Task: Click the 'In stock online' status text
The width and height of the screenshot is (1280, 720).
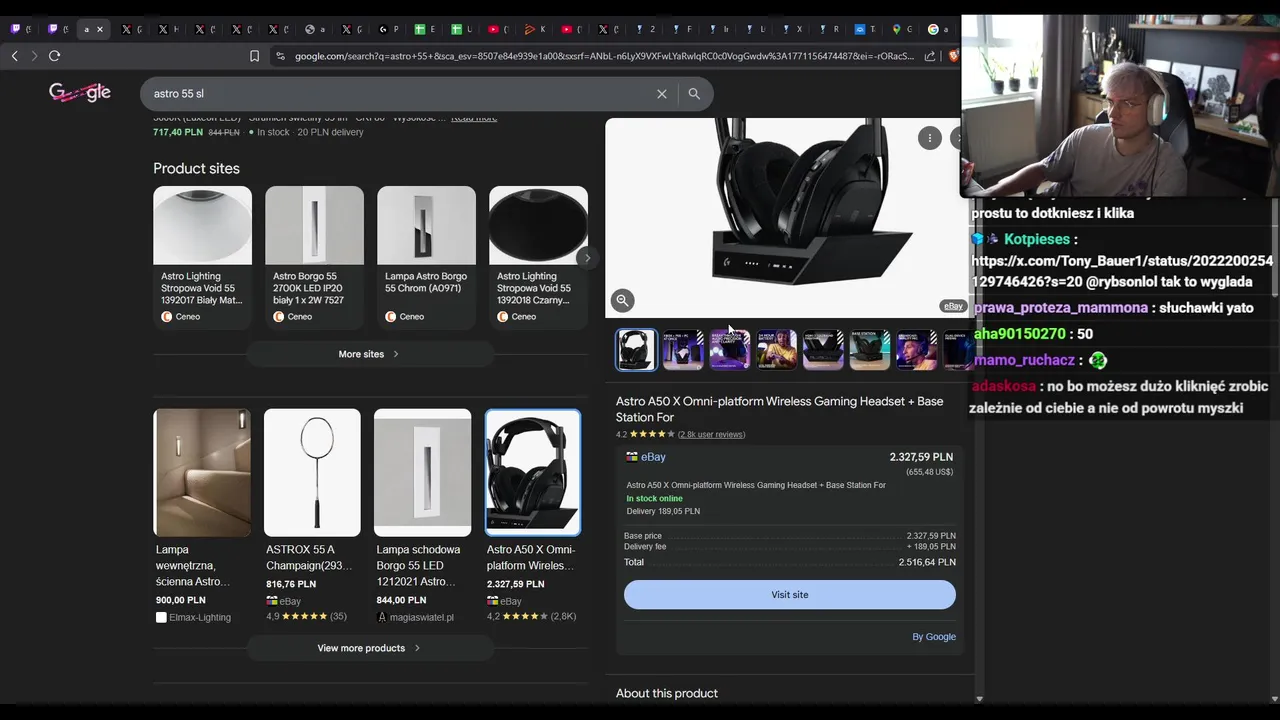Action: tap(655, 499)
